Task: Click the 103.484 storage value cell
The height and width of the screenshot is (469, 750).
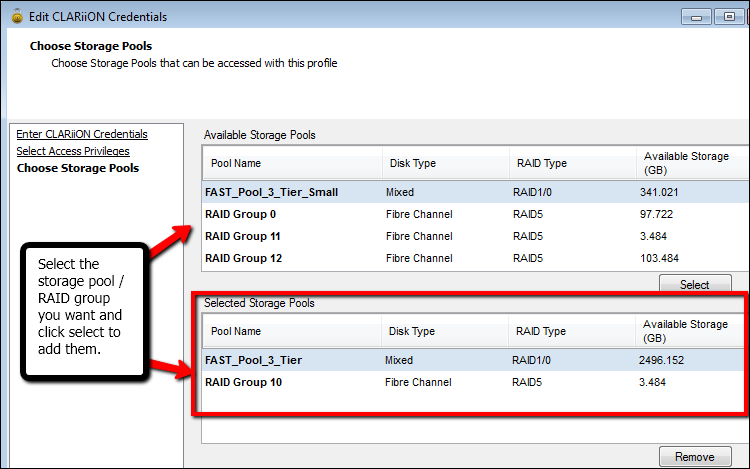Action: (x=659, y=258)
